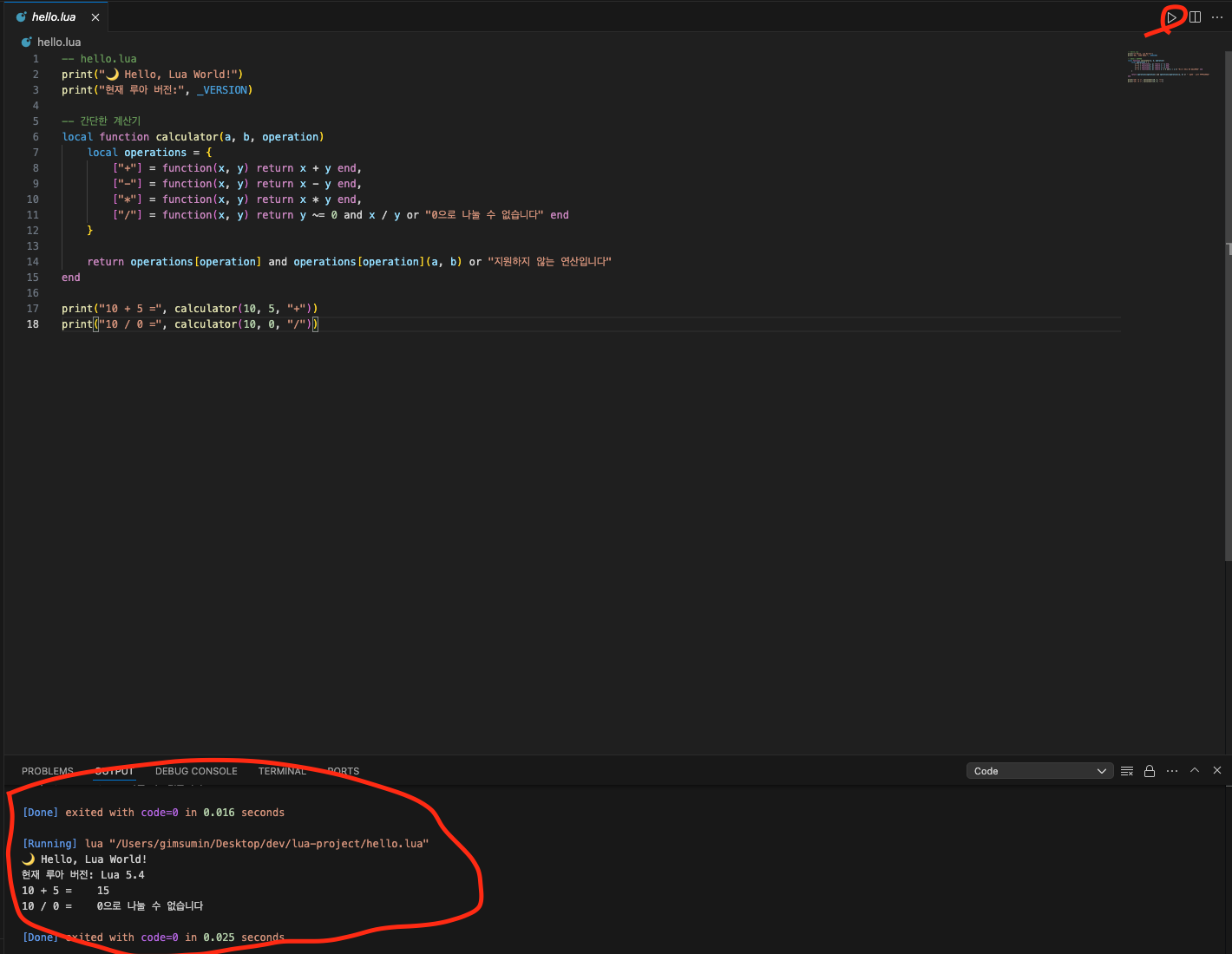Image resolution: width=1232 pixels, height=954 pixels.
Task: Click the ["+"] key on line 8
Action: click(x=128, y=168)
